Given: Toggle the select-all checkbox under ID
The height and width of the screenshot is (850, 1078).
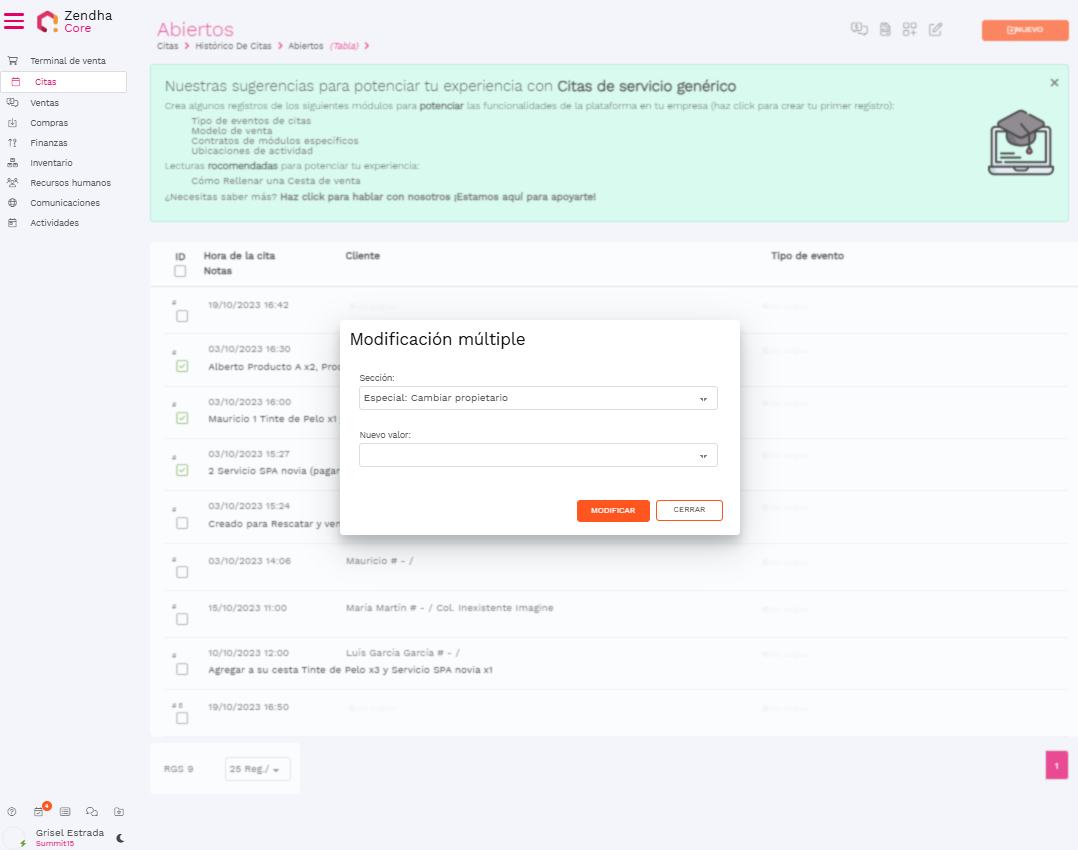Looking at the screenshot, I should tap(180, 271).
